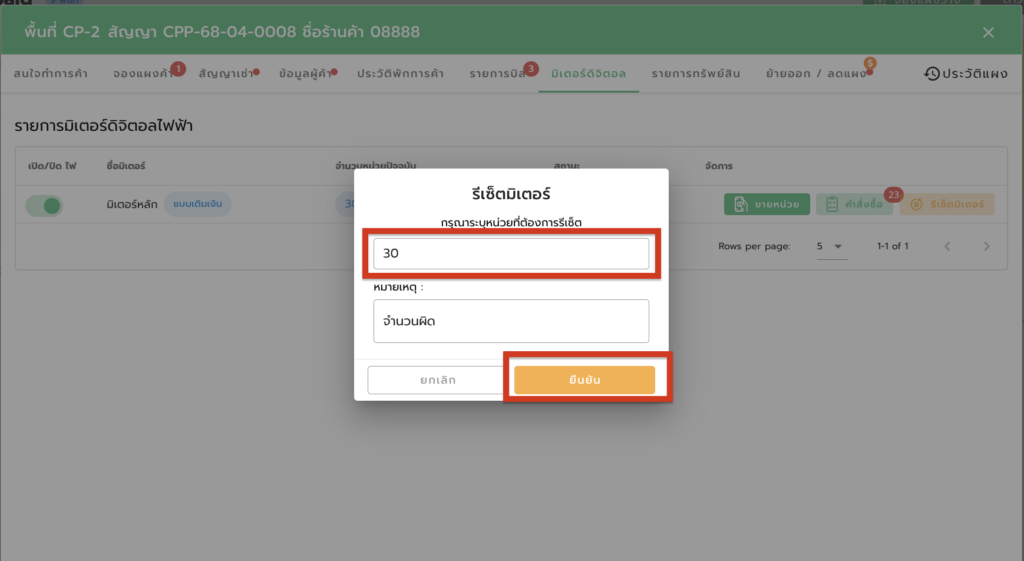This screenshot has height=561, width=1024.
Task: Click the reset units input showing 30
Action: tap(511, 254)
